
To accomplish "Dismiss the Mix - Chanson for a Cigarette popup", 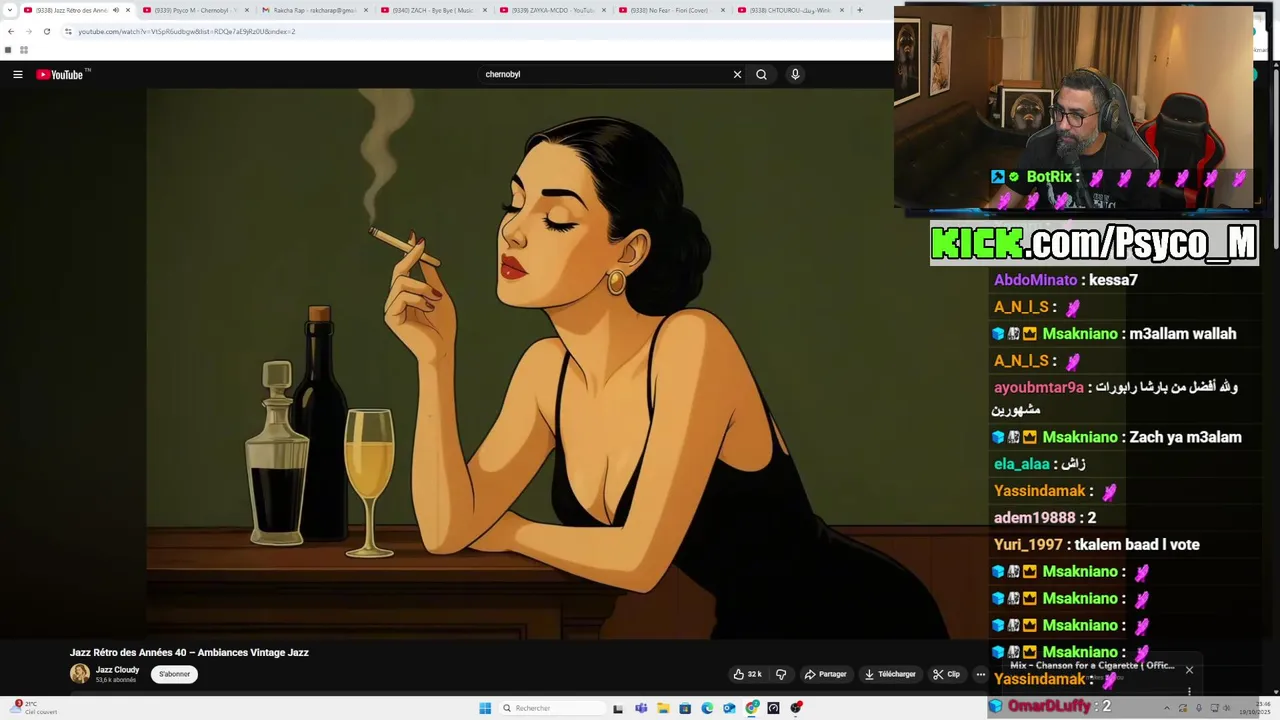I will [x=1189, y=670].
